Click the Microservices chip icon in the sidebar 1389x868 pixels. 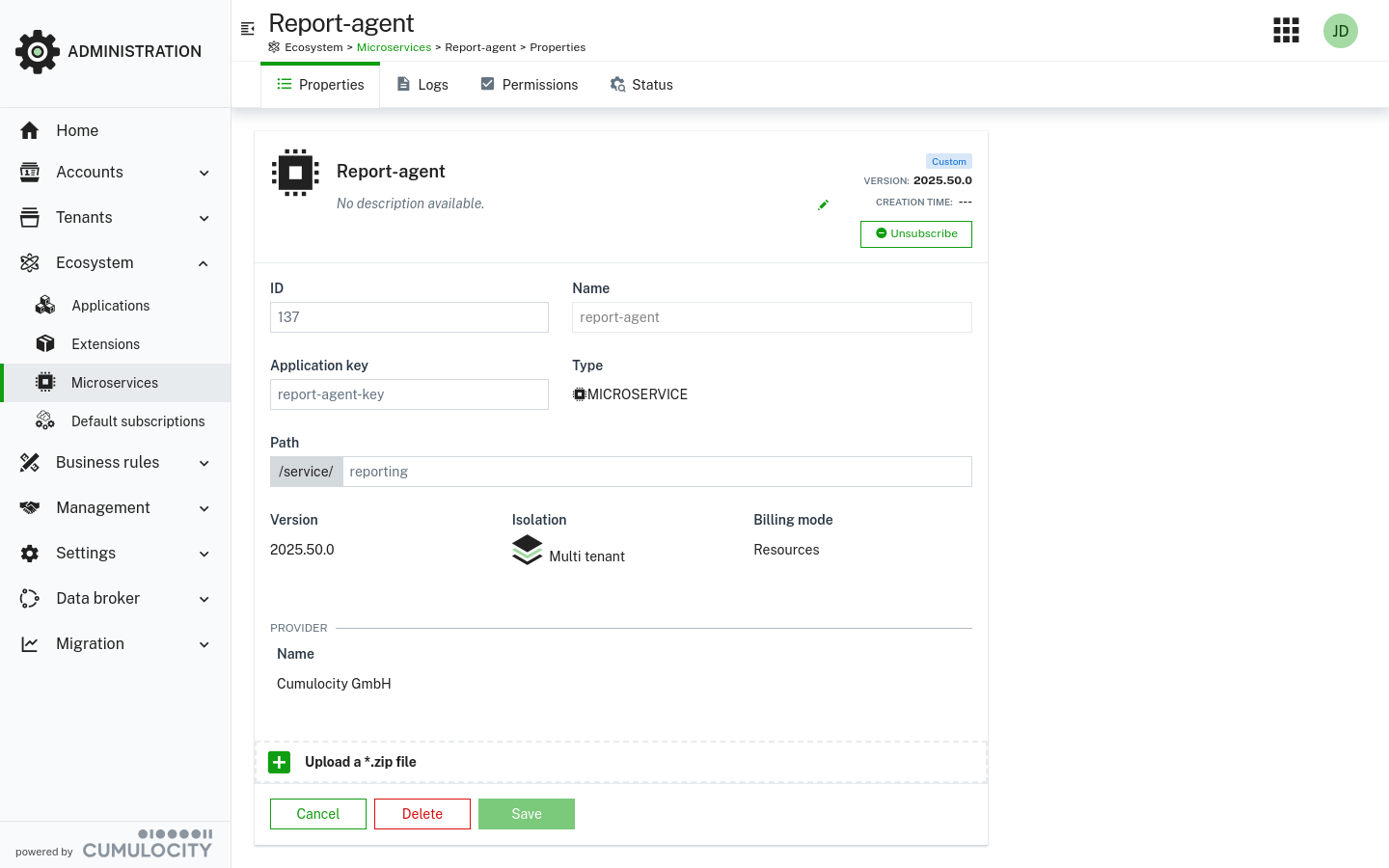click(45, 382)
